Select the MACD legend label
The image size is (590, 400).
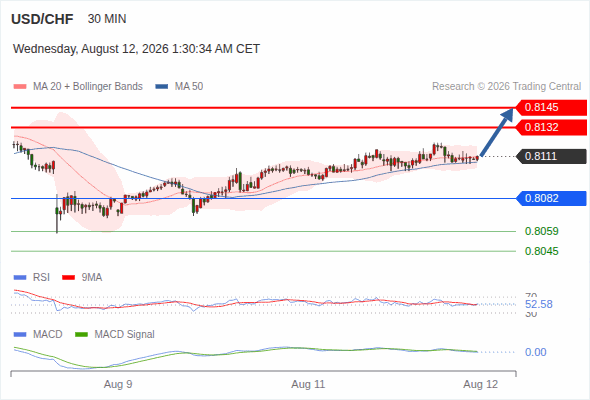[47, 335]
